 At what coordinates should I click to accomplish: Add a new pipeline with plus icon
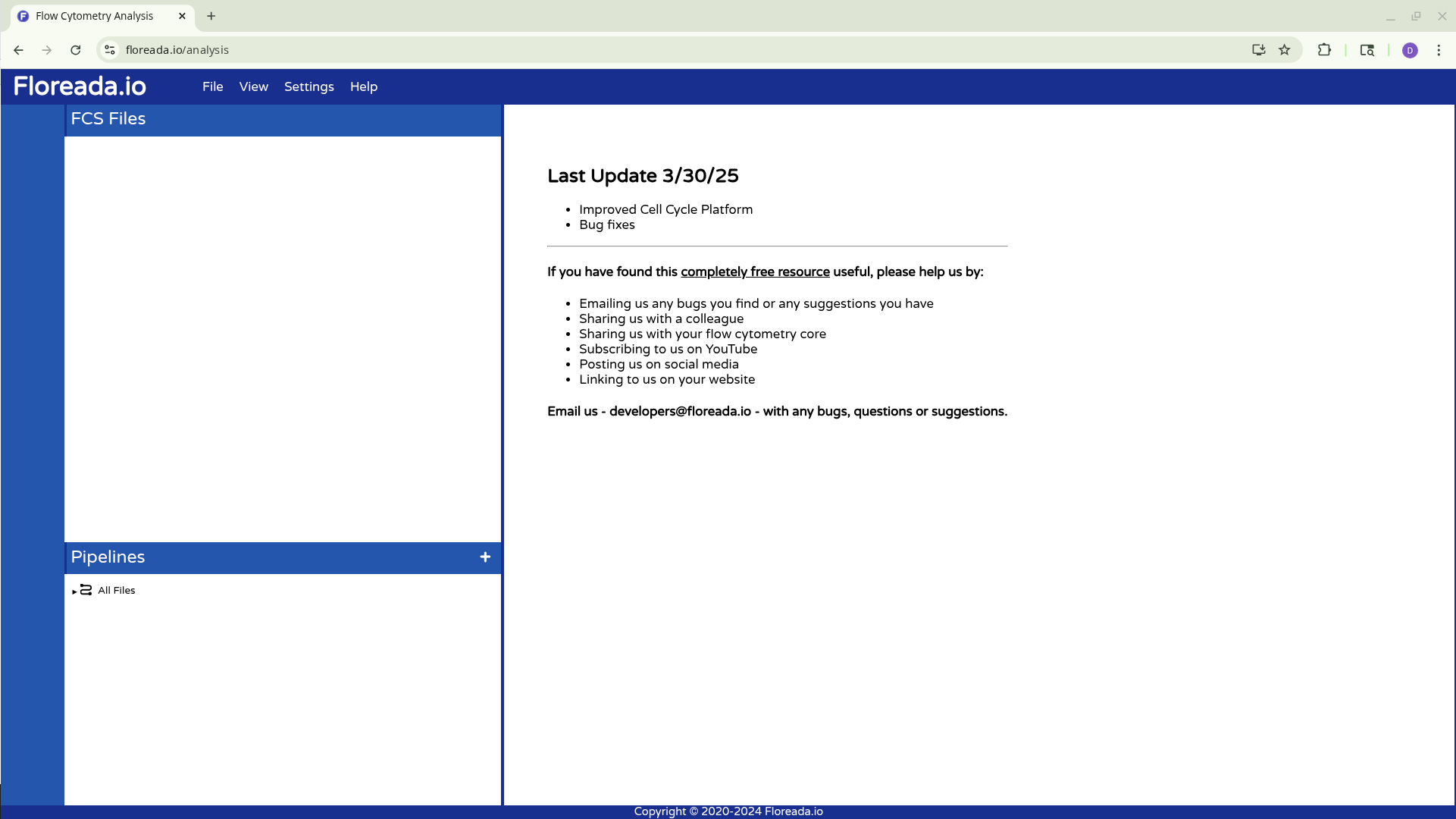tap(485, 557)
